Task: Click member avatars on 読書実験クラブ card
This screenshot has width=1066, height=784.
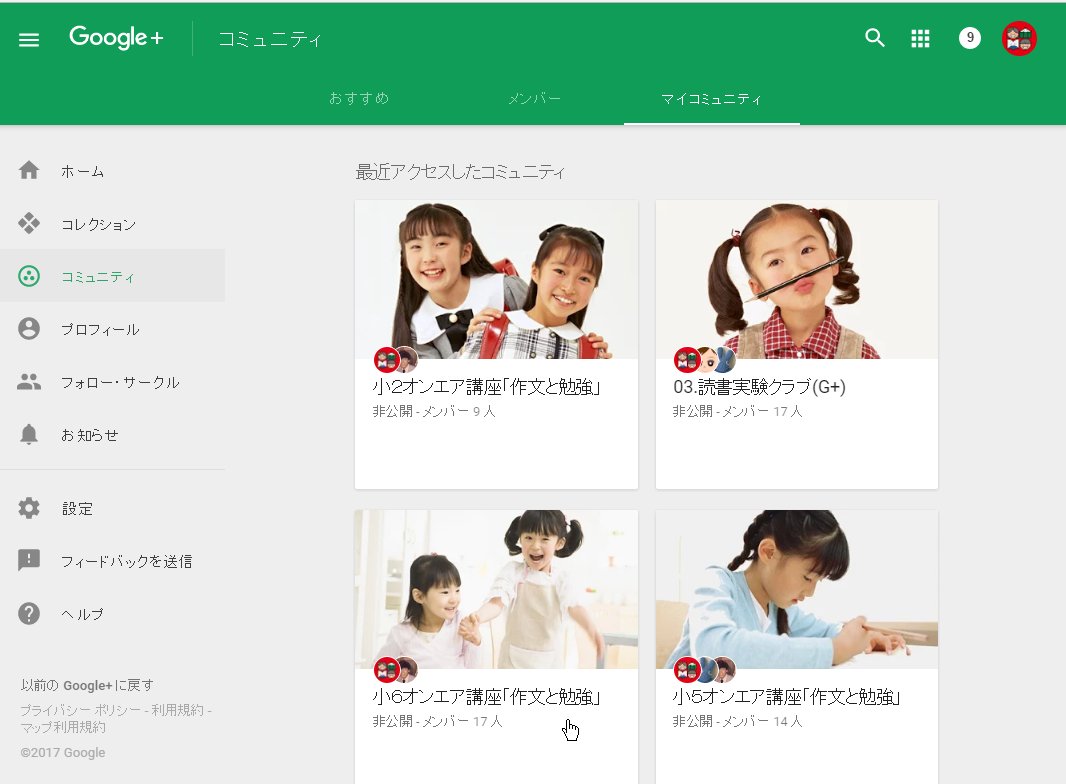Action: click(x=704, y=359)
